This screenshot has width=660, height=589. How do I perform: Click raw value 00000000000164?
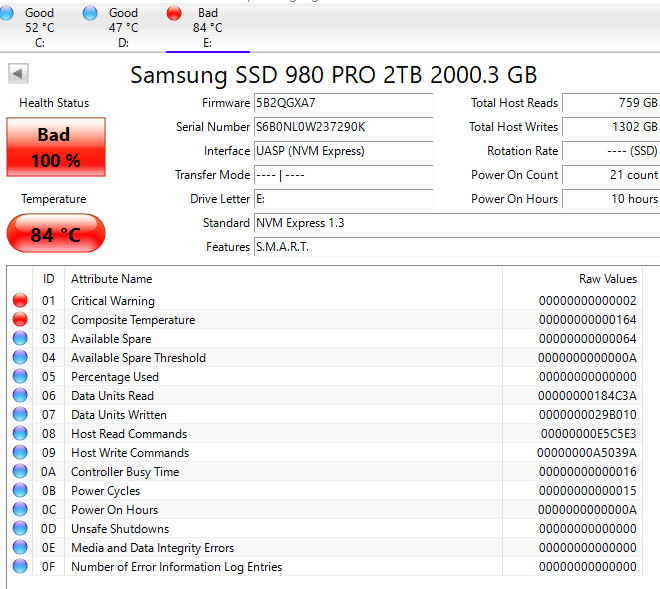(x=588, y=320)
